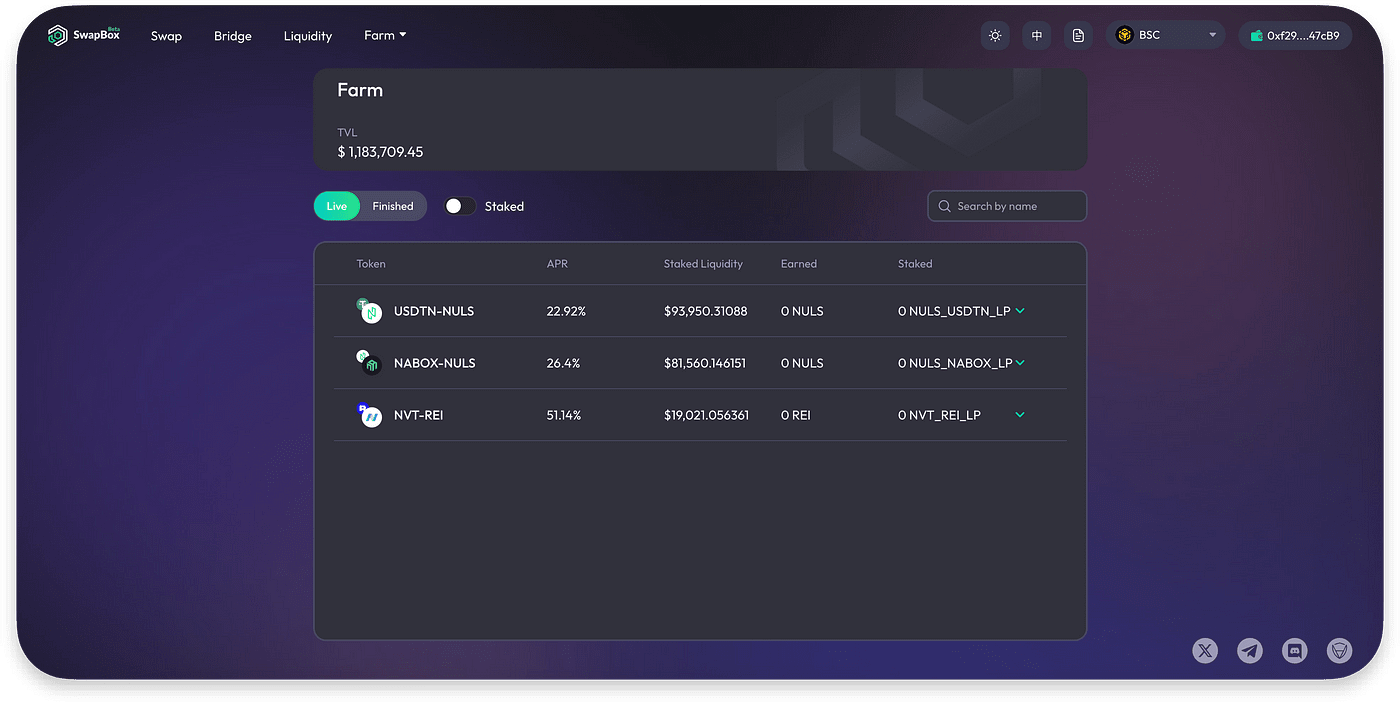
Task: Select the Live farms filter
Action: 337,206
